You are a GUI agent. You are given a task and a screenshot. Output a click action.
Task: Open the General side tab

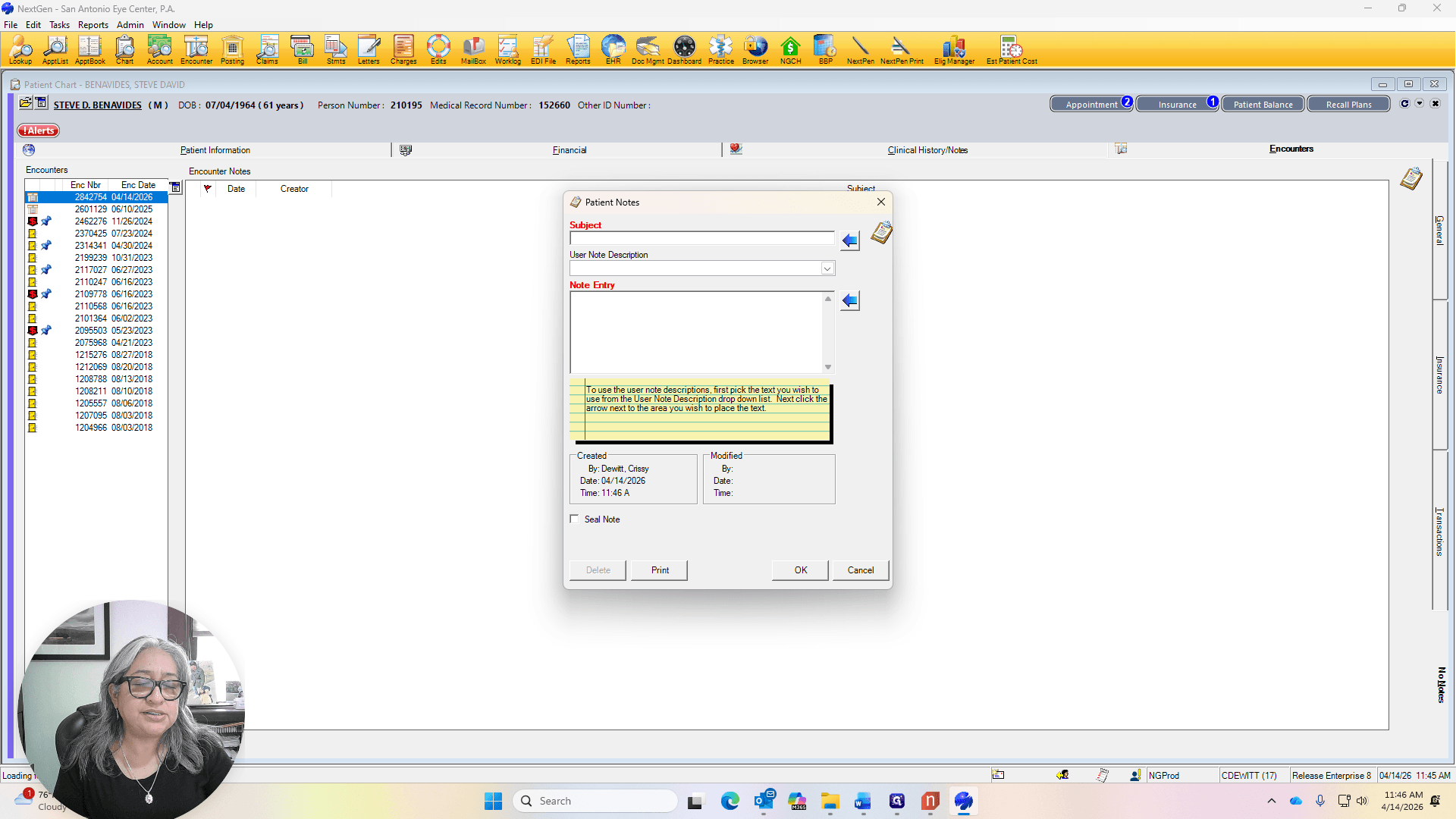click(x=1439, y=231)
